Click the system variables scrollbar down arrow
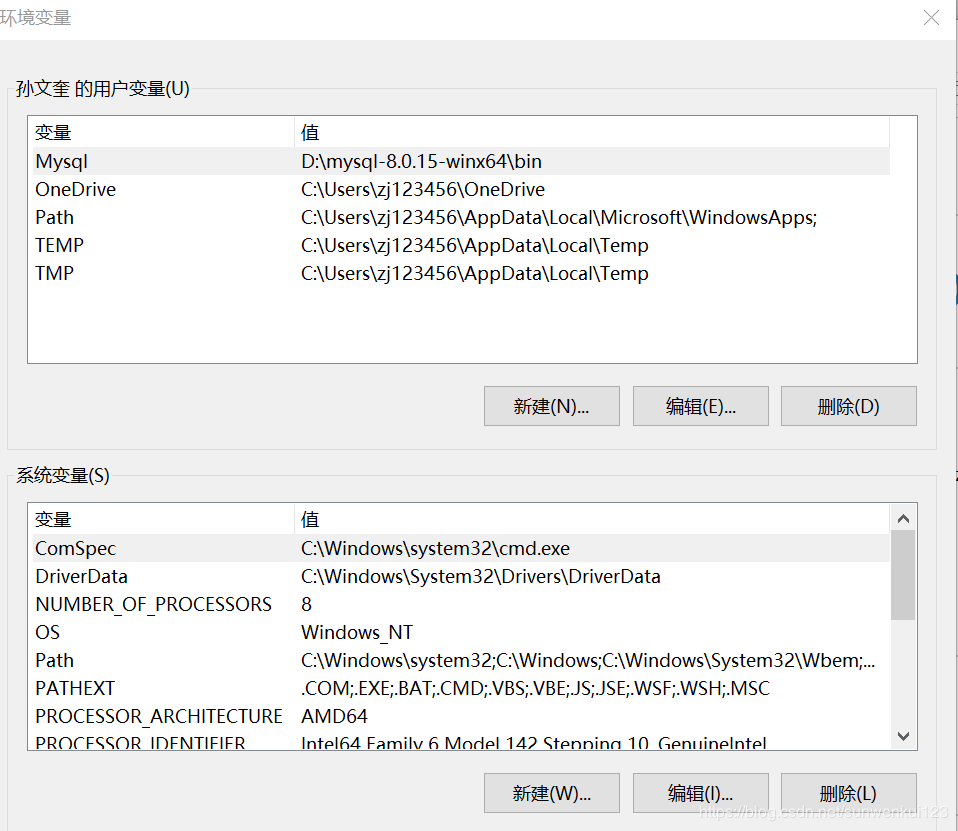 coord(903,736)
